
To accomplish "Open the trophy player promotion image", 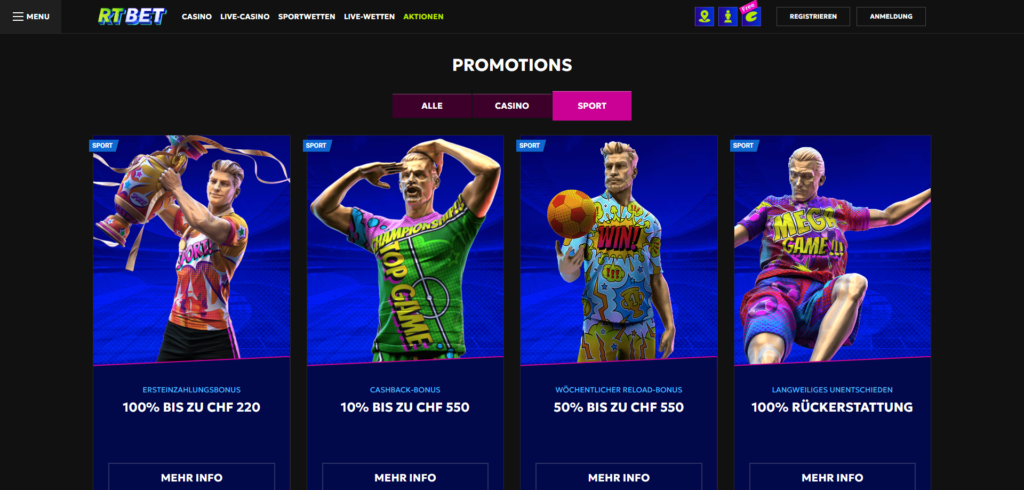I will point(191,250).
